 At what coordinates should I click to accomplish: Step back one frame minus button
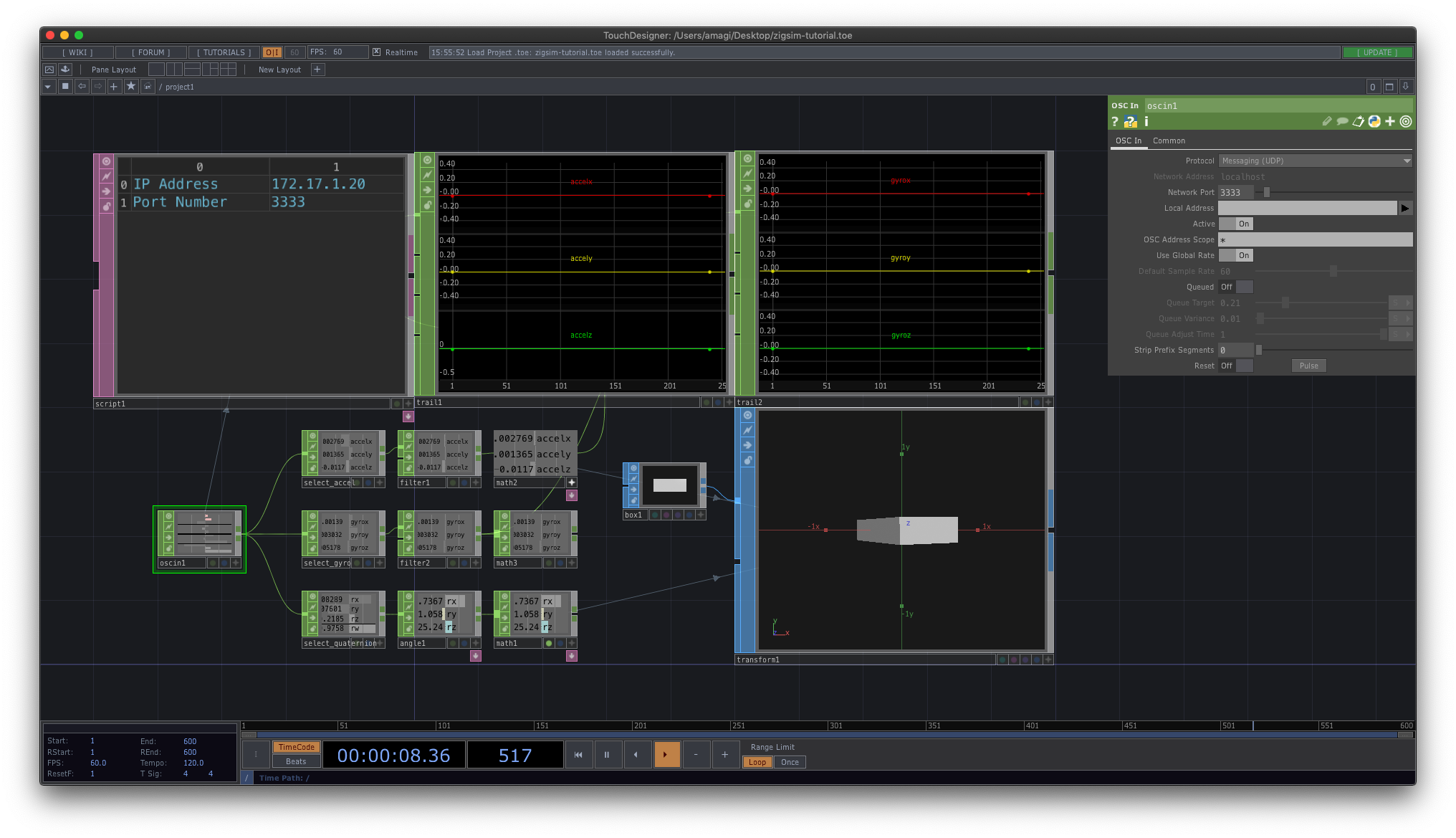click(696, 754)
